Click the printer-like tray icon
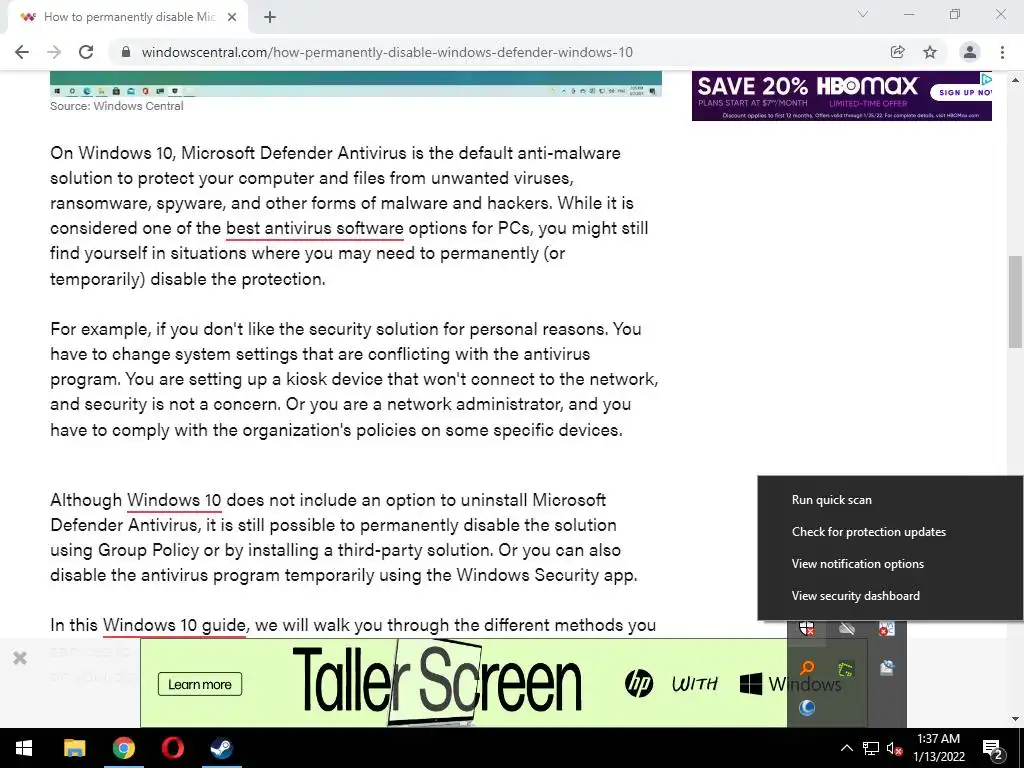Screen dimensions: 1024x768 tap(886, 668)
